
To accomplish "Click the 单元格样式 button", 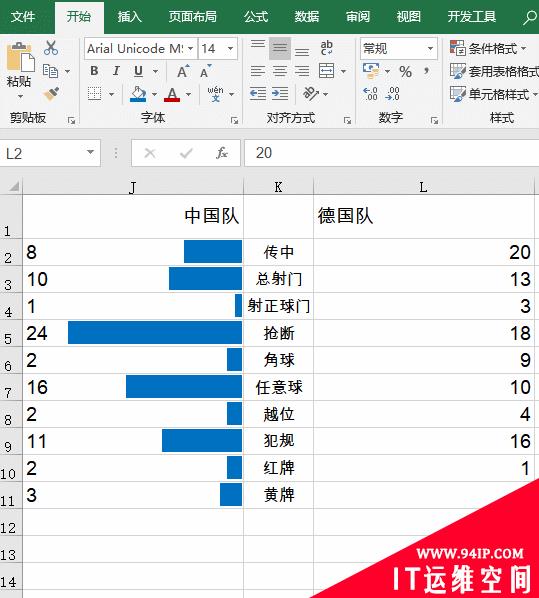I will click(493, 94).
